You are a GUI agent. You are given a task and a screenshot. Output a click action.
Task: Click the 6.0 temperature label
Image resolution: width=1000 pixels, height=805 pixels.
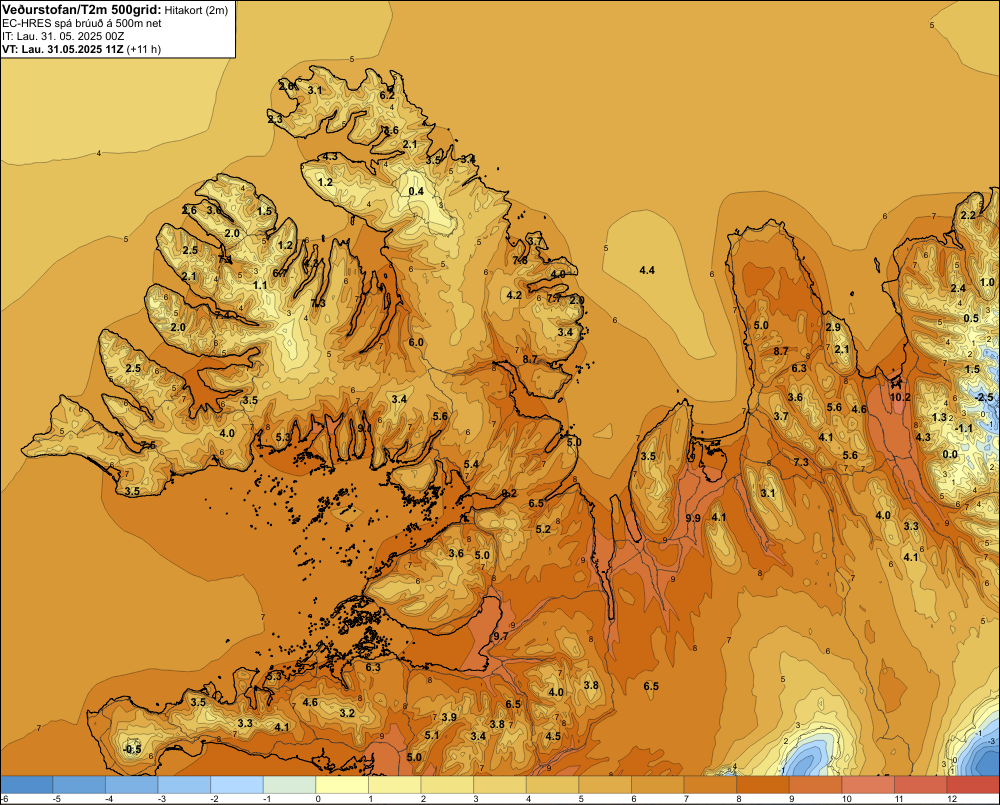coord(416,343)
